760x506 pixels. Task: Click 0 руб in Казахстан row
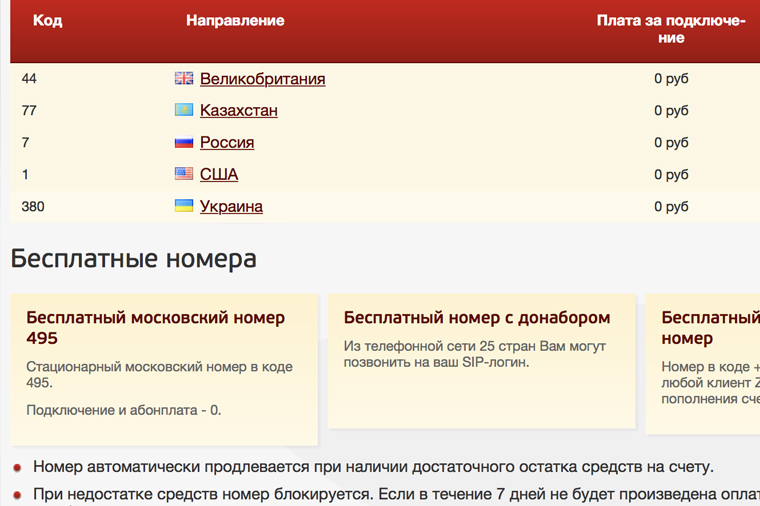pyautogui.click(x=671, y=111)
